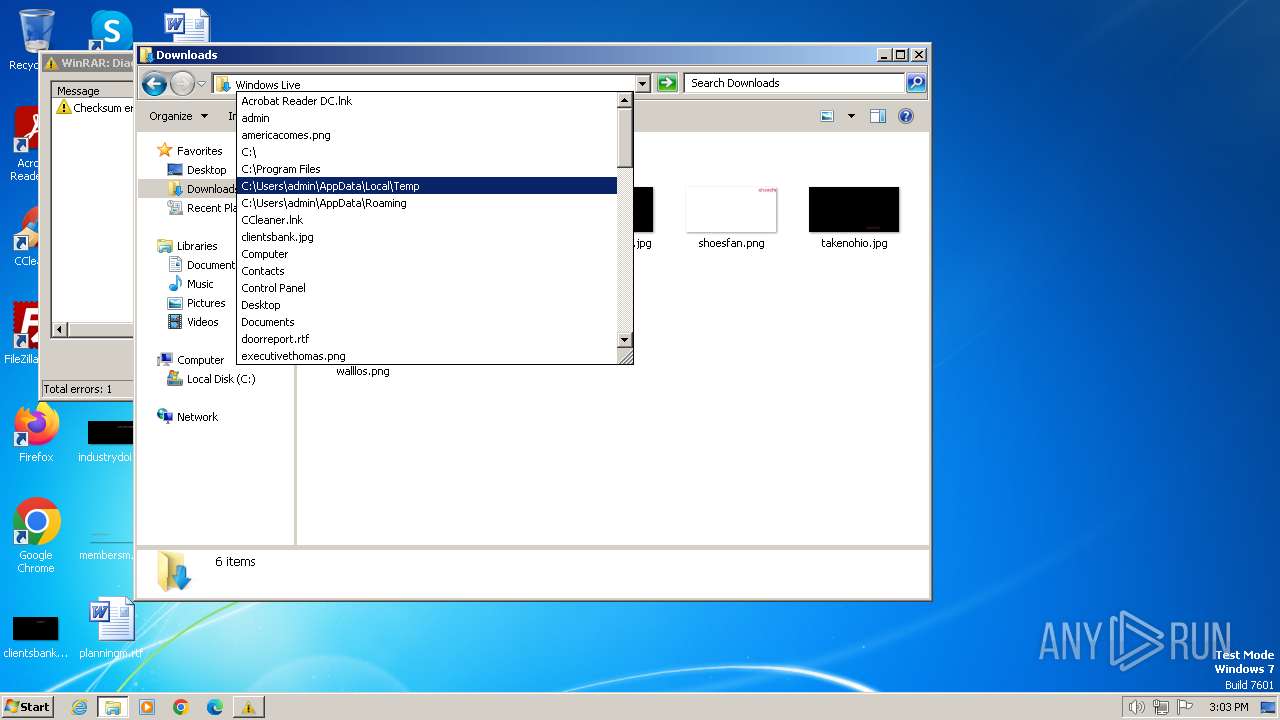Pick C:\ from the address list
Image resolution: width=1280 pixels, height=720 pixels.
point(427,152)
